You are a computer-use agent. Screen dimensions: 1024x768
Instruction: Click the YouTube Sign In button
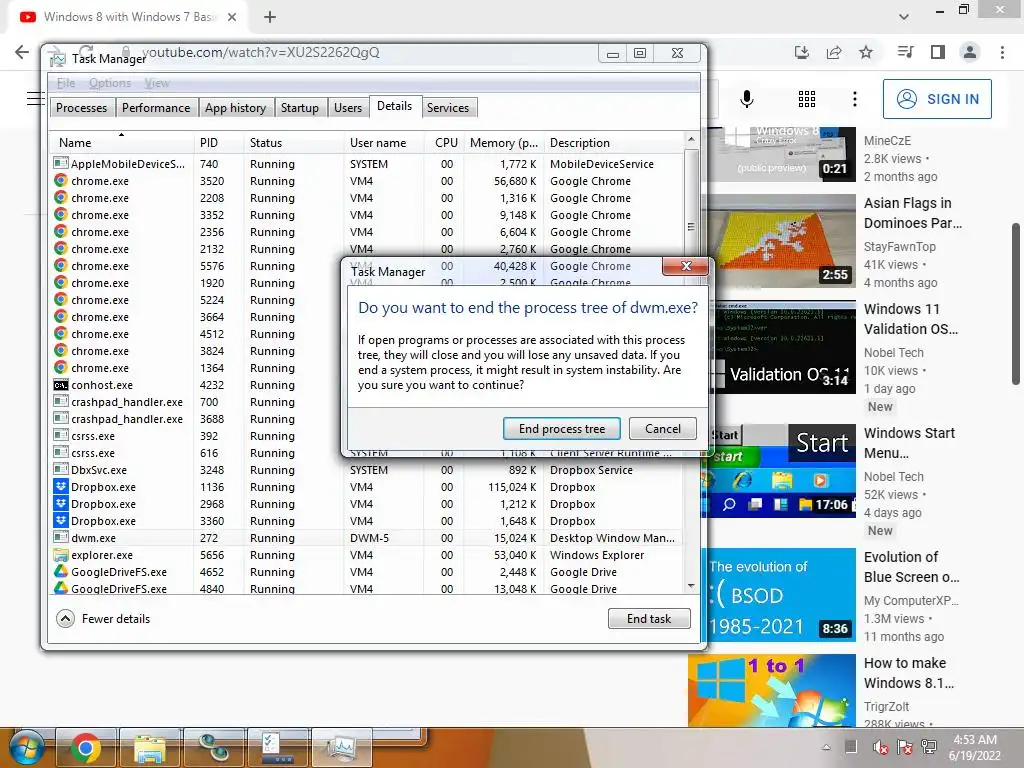pos(937,99)
